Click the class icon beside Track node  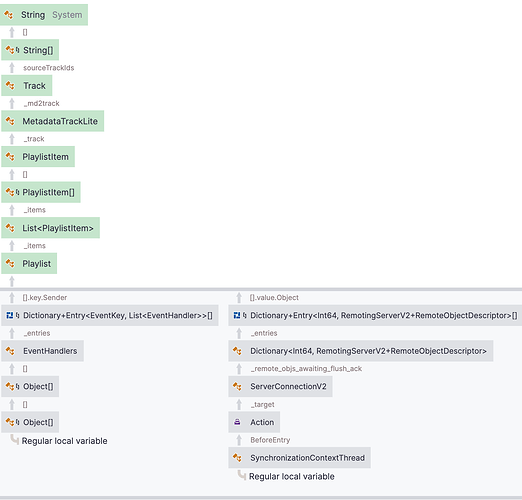tap(10, 86)
